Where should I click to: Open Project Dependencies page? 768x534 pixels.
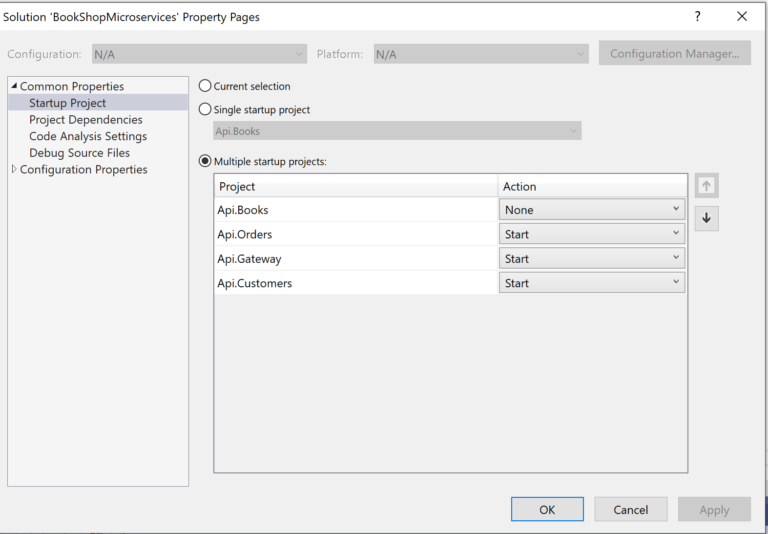tap(86, 120)
